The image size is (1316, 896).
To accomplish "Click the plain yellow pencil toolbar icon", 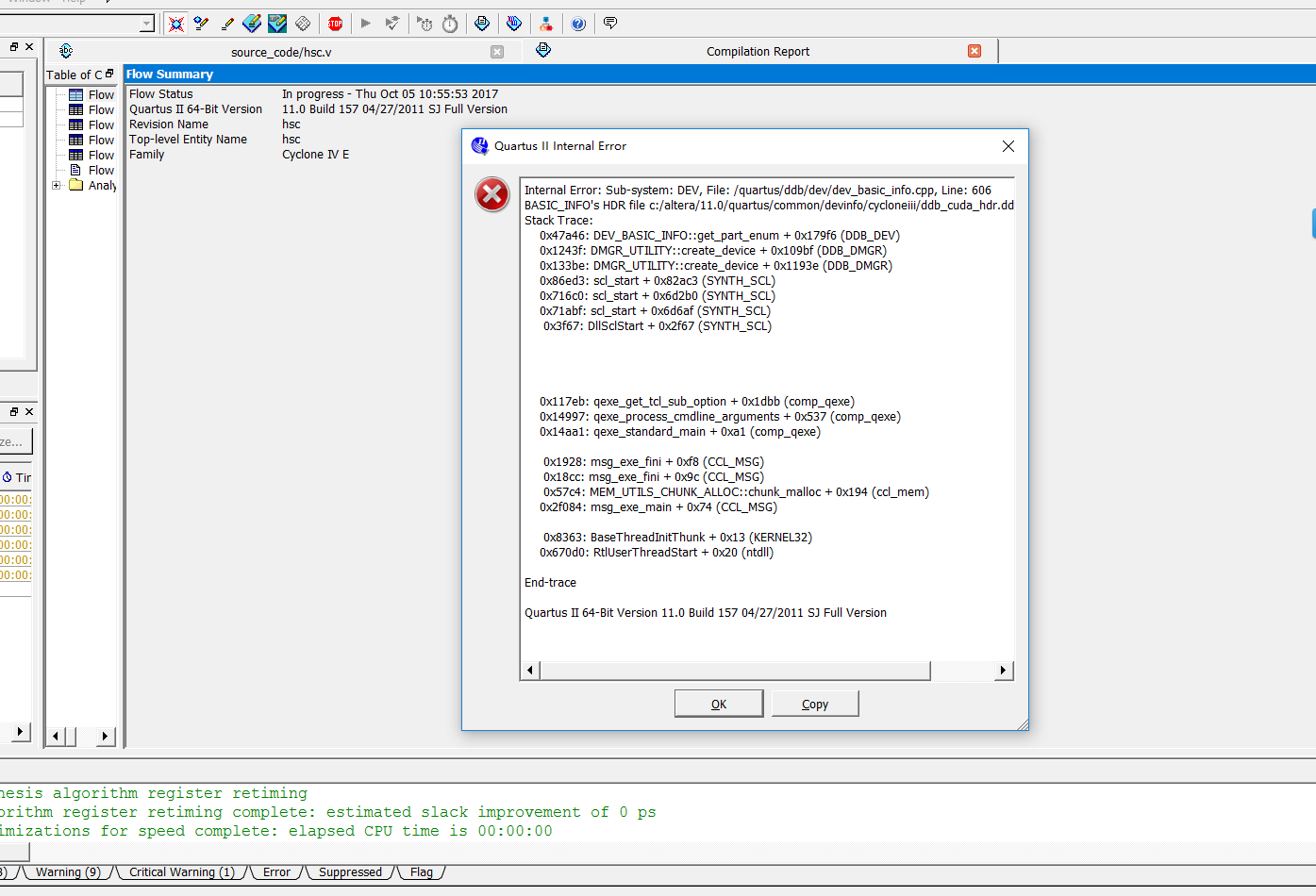I will [x=226, y=24].
